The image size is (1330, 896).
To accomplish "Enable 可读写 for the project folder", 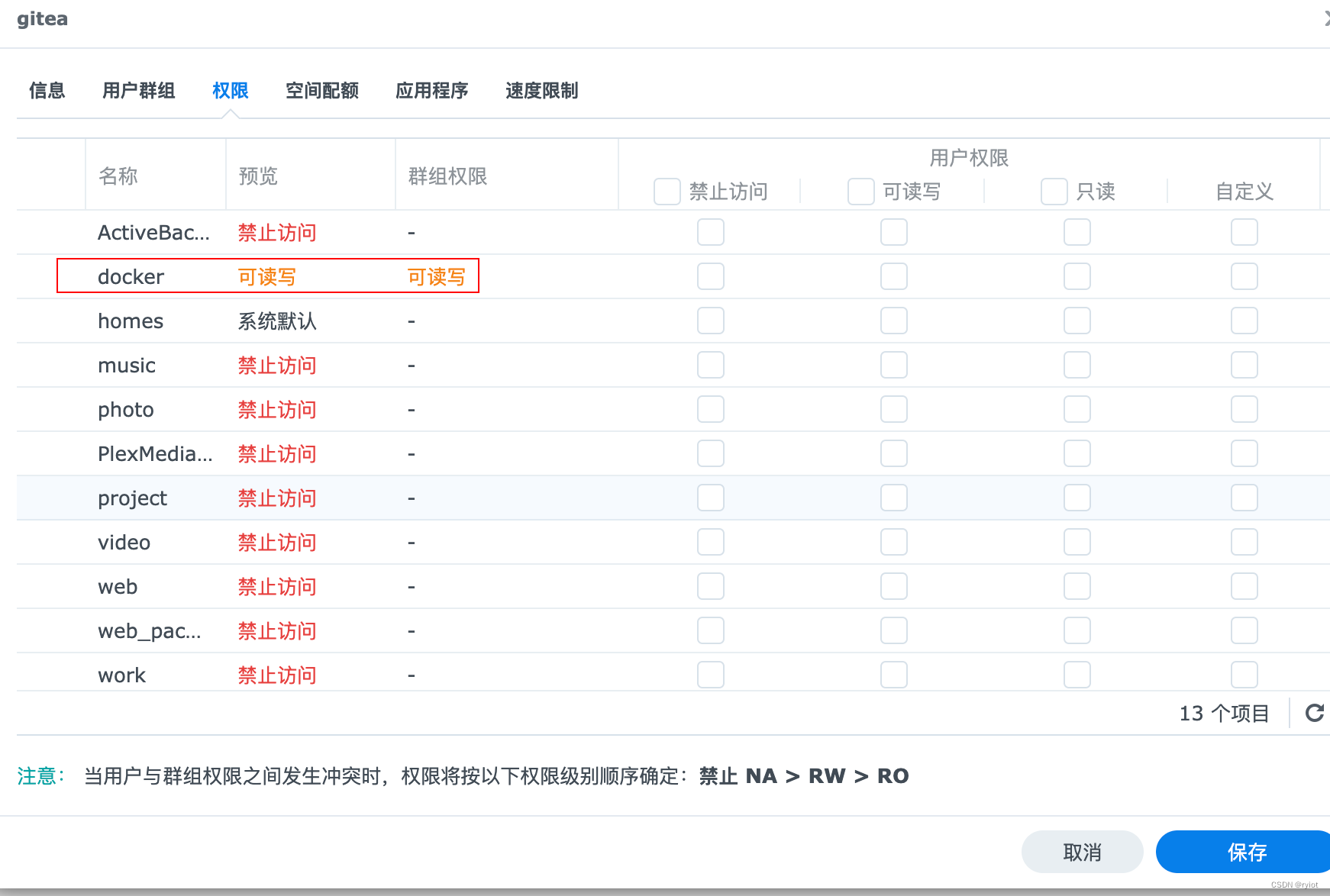I will click(894, 498).
